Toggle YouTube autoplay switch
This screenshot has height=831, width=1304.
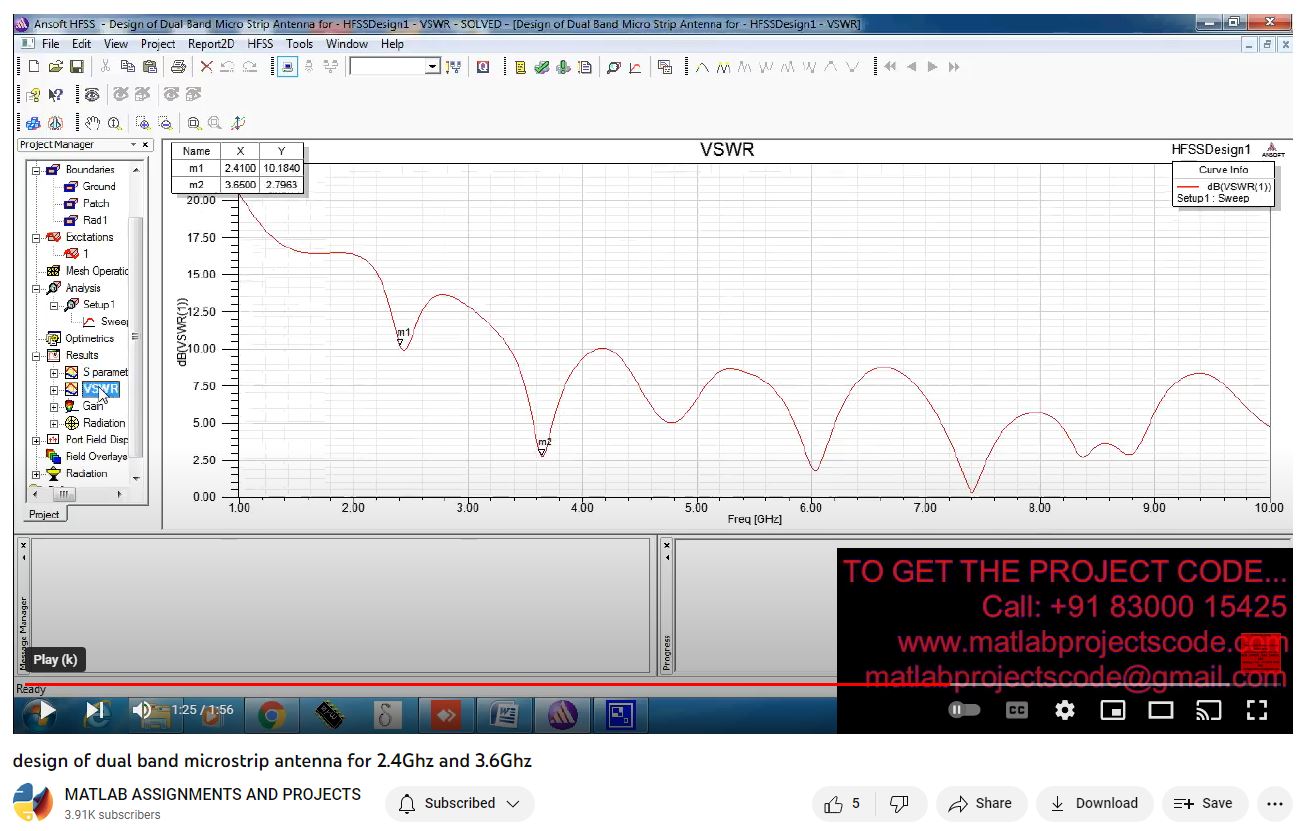point(964,710)
